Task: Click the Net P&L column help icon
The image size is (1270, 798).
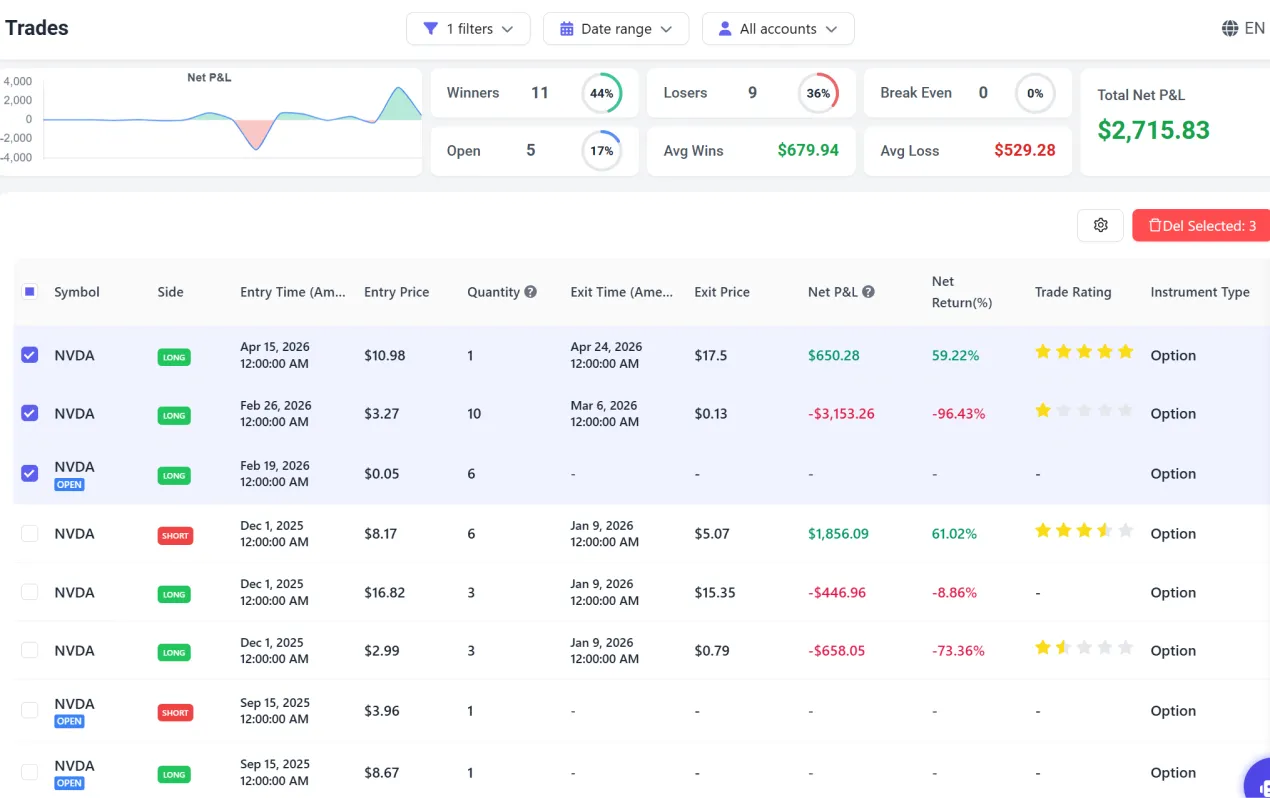Action: pos(869,292)
